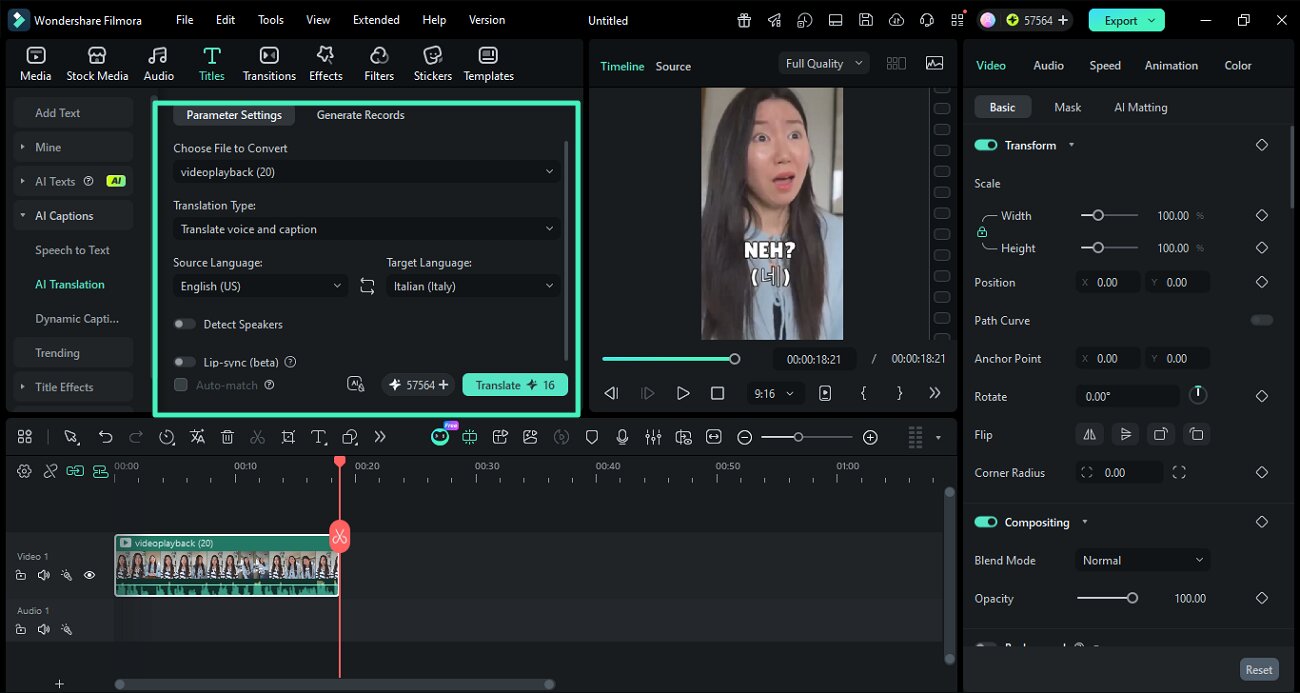The image size is (1300, 693).
Task: Open the Transitions panel
Action: coord(269,64)
